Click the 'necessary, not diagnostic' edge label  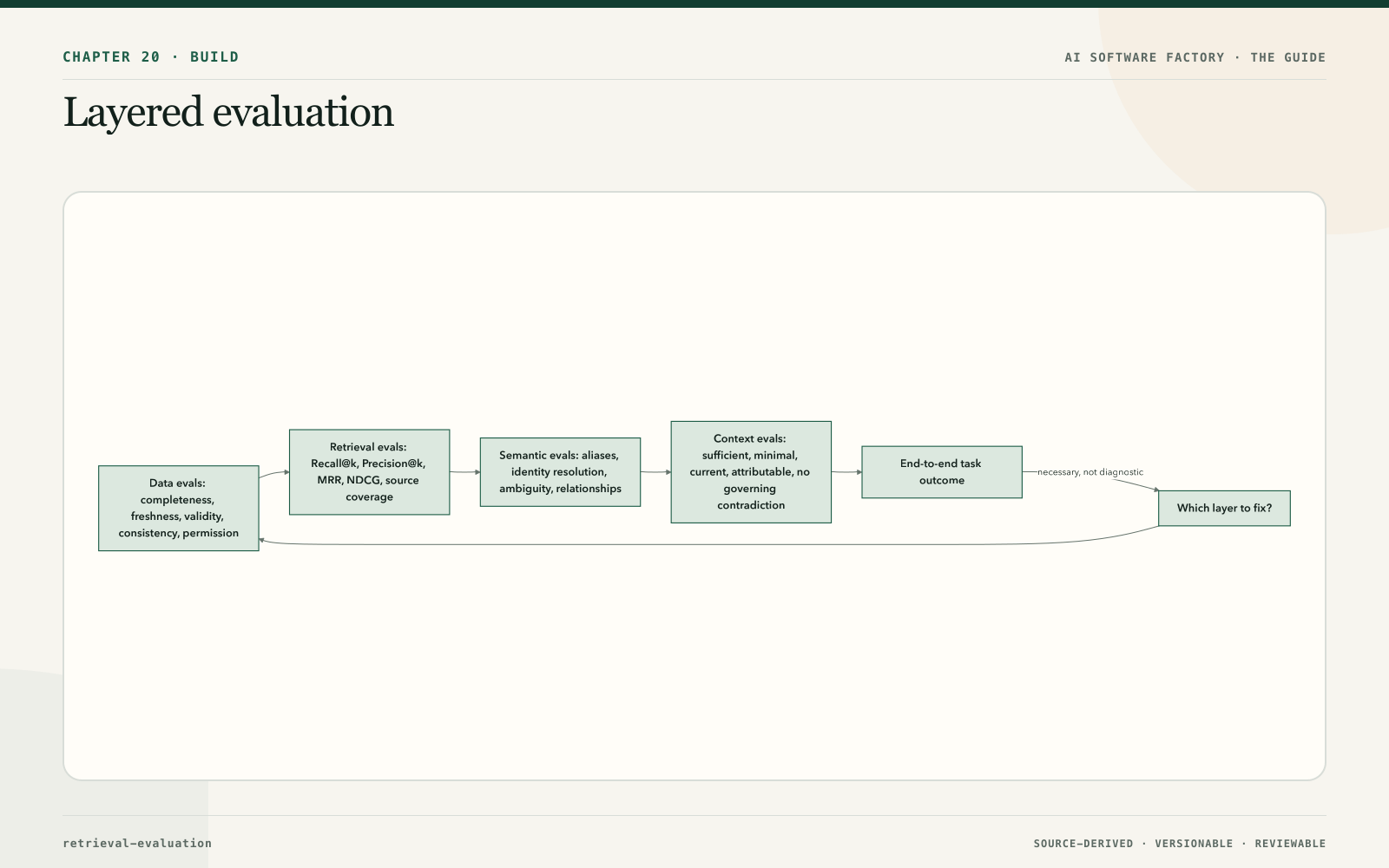pos(1090,472)
